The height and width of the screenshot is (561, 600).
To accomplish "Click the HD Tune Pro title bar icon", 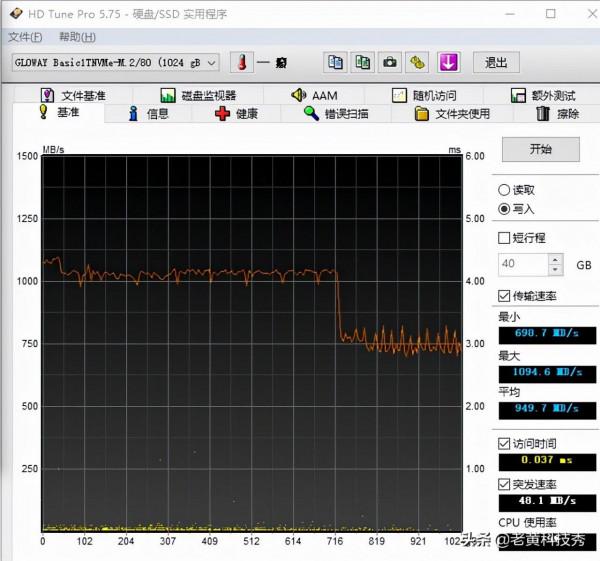I will coord(16,14).
